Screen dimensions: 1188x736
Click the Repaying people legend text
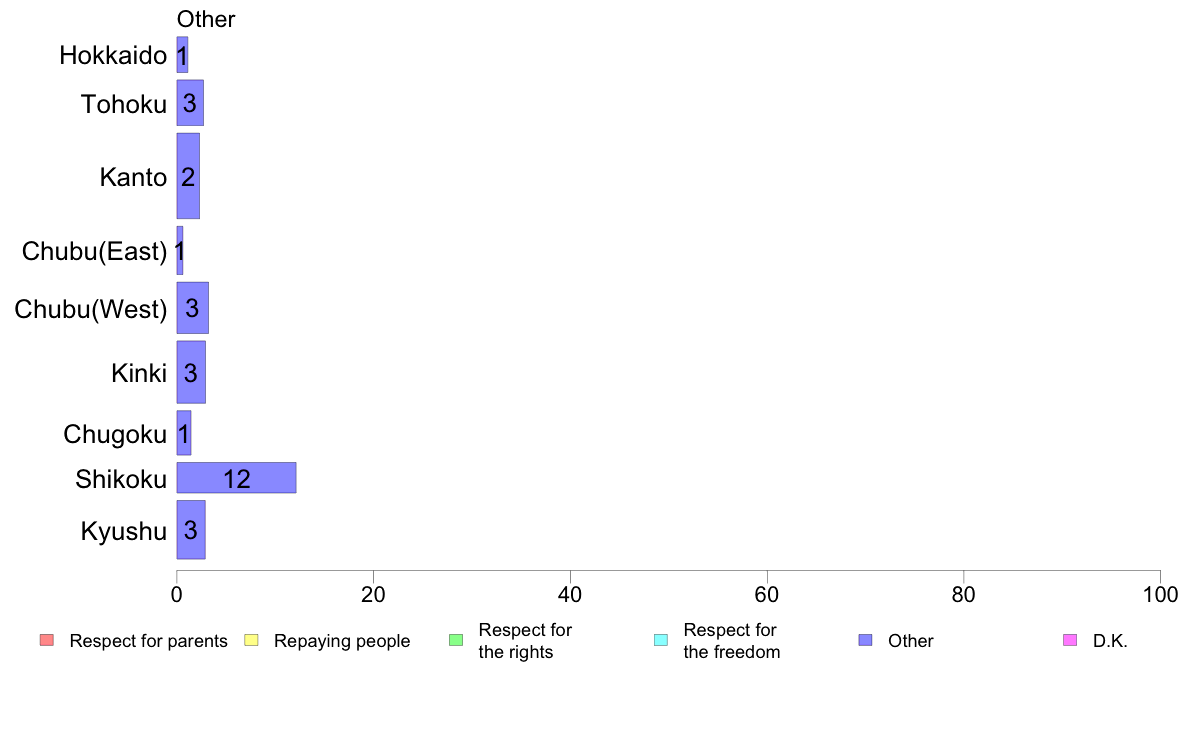342,641
